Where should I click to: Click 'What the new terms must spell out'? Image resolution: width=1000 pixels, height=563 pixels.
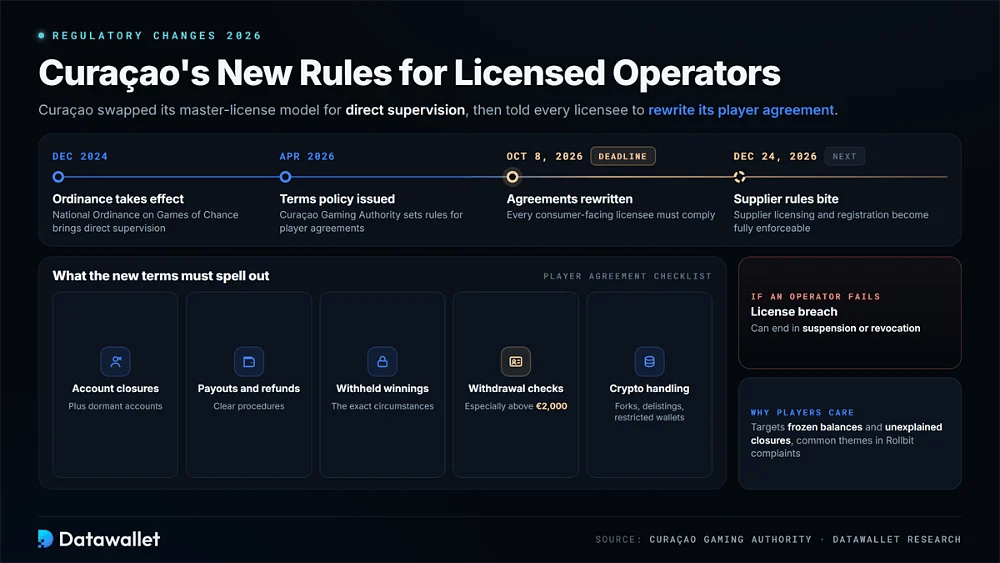pyautogui.click(x=161, y=275)
